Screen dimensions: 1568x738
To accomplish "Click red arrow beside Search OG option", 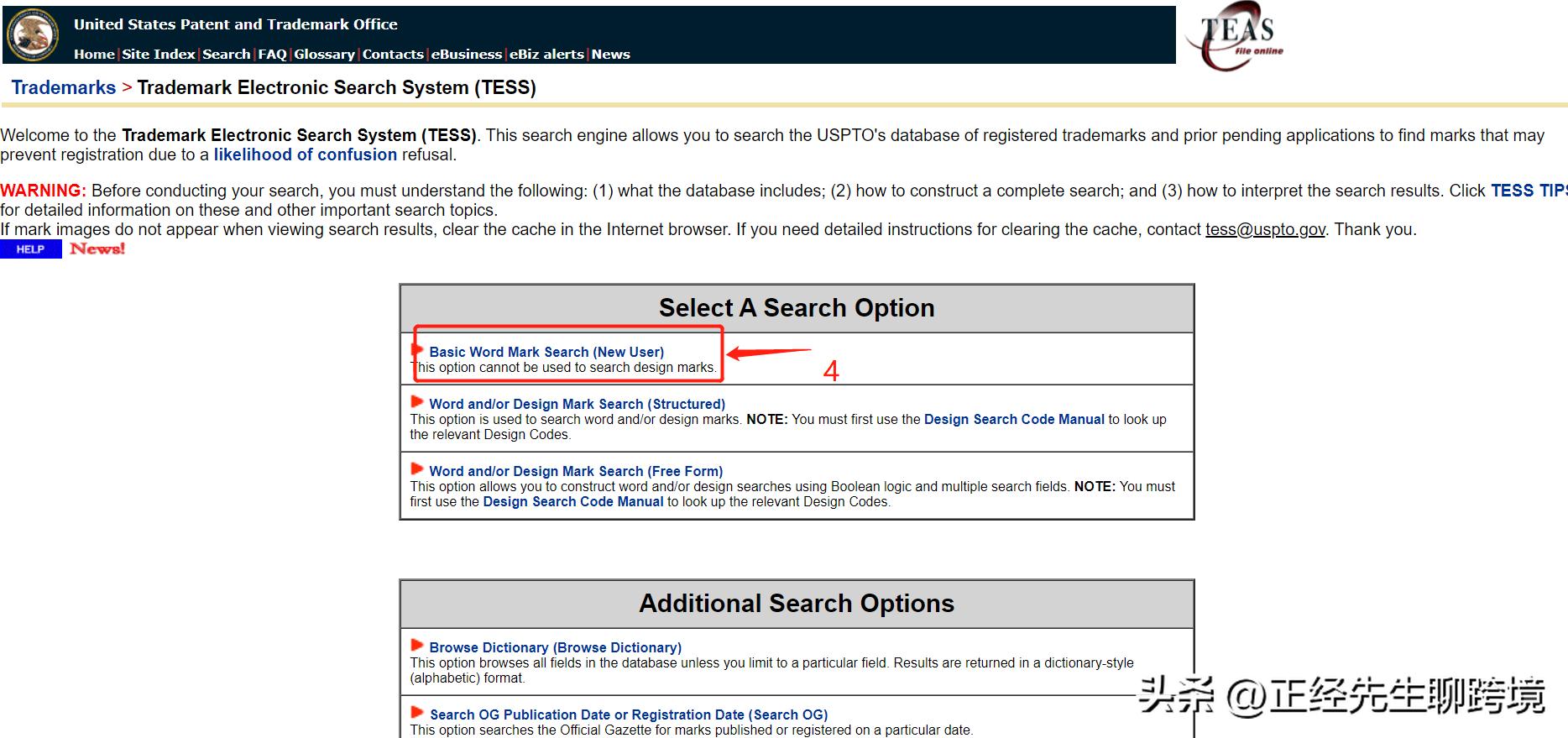I will (x=416, y=713).
